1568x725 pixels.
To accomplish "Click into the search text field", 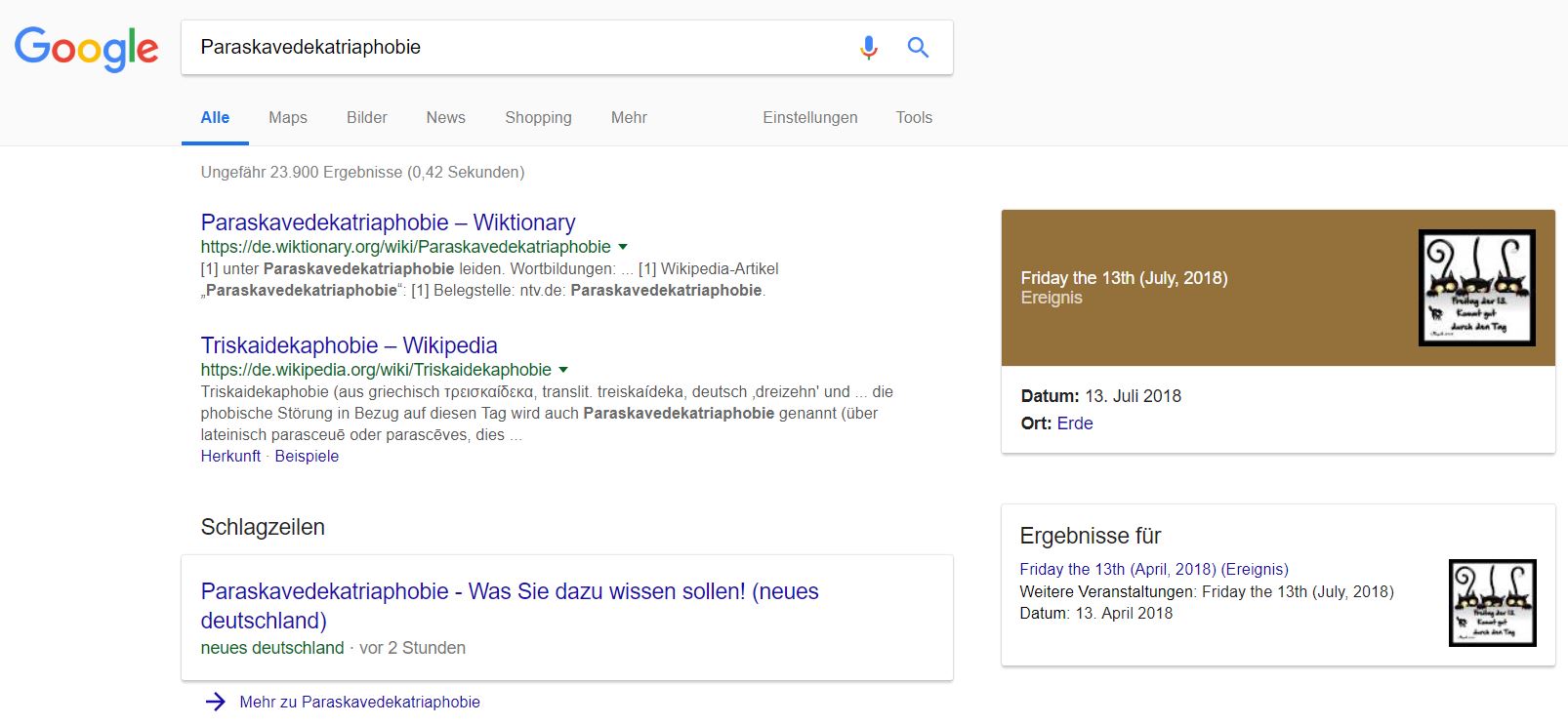I will pos(517,47).
